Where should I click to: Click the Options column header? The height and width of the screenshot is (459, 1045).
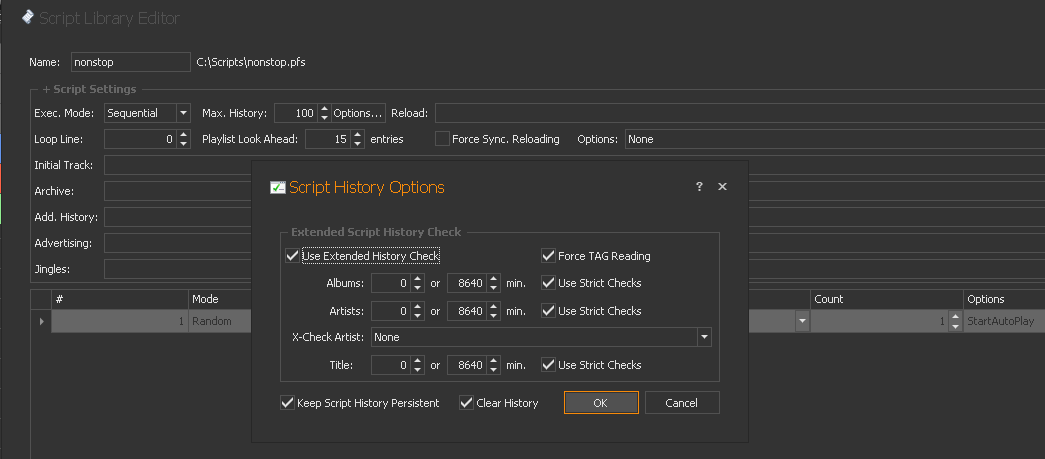pyautogui.click(x=1004, y=299)
